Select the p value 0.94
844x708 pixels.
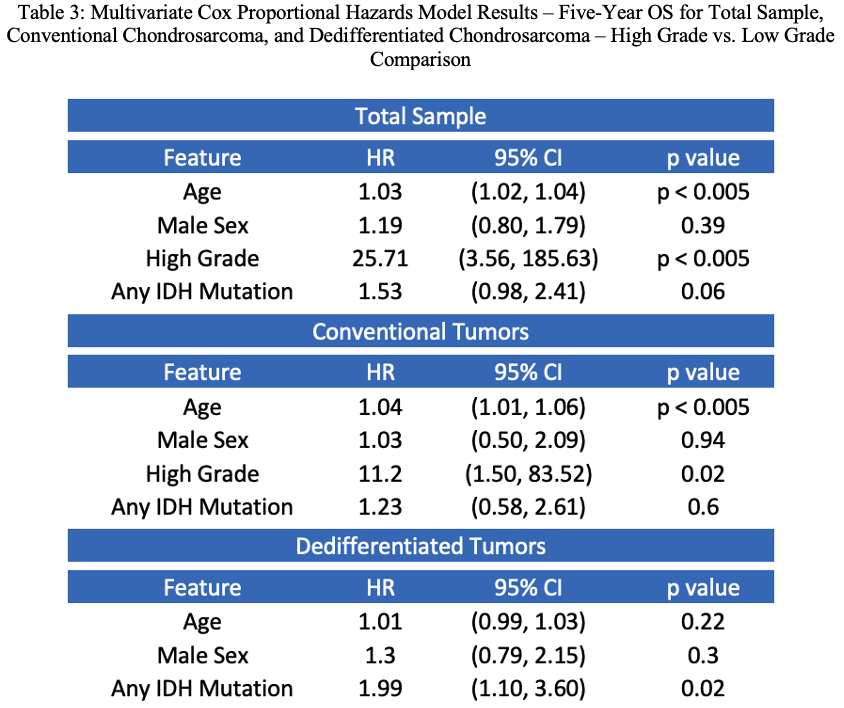[x=703, y=440]
